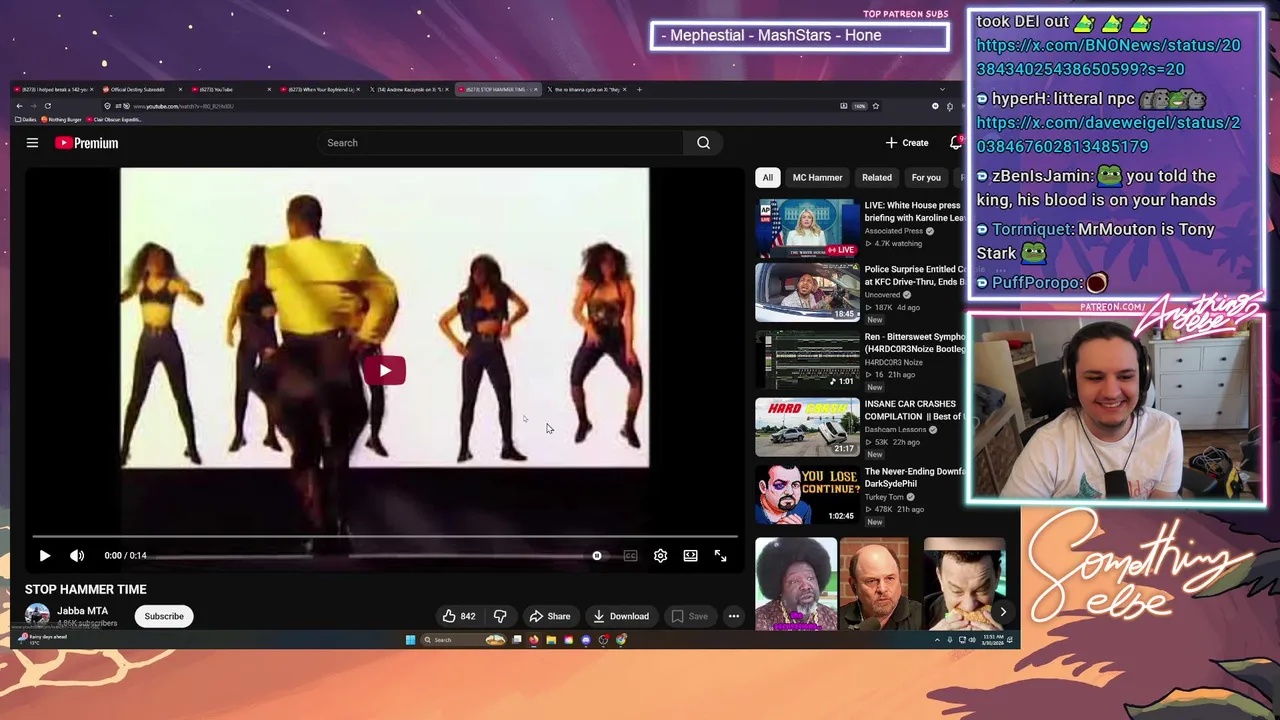The image size is (1280, 720).
Task: Open the Create menu
Action: (x=906, y=143)
